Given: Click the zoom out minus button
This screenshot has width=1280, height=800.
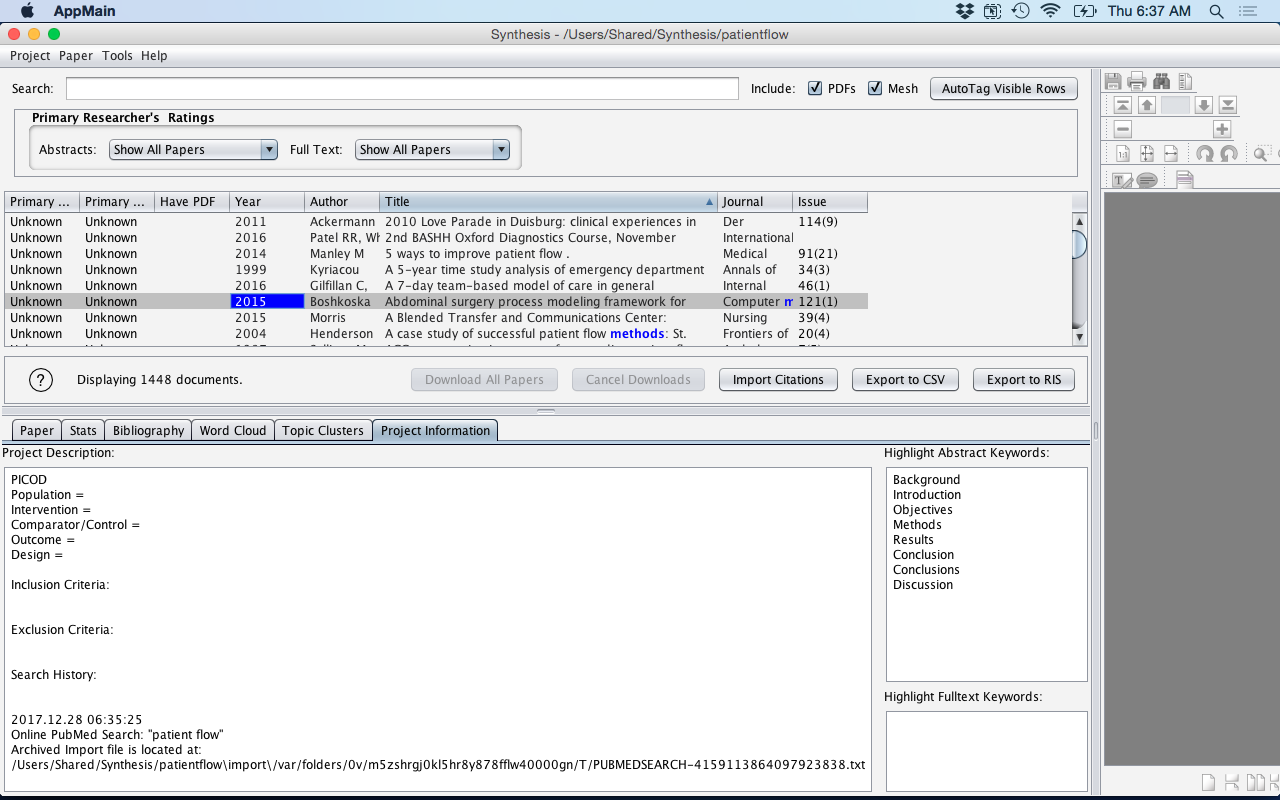Looking at the screenshot, I should click(x=1123, y=129).
